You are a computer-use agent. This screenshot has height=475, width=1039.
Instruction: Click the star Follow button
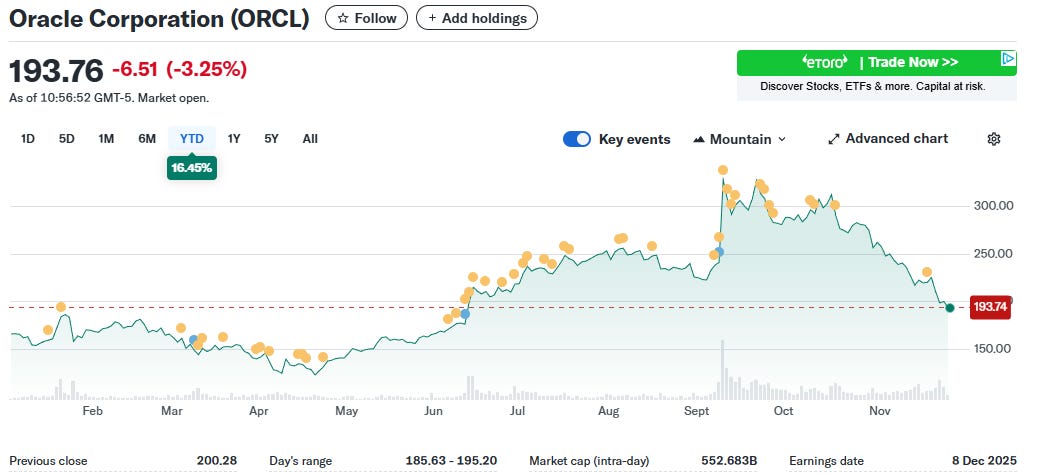click(366, 18)
